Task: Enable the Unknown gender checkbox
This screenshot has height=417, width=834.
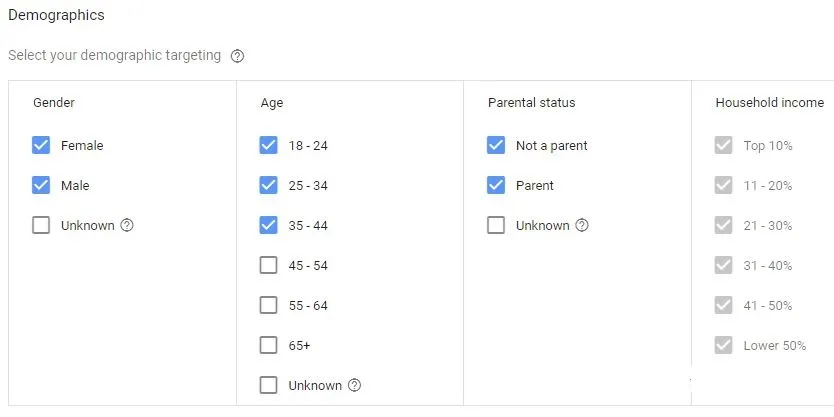Action: tap(41, 225)
